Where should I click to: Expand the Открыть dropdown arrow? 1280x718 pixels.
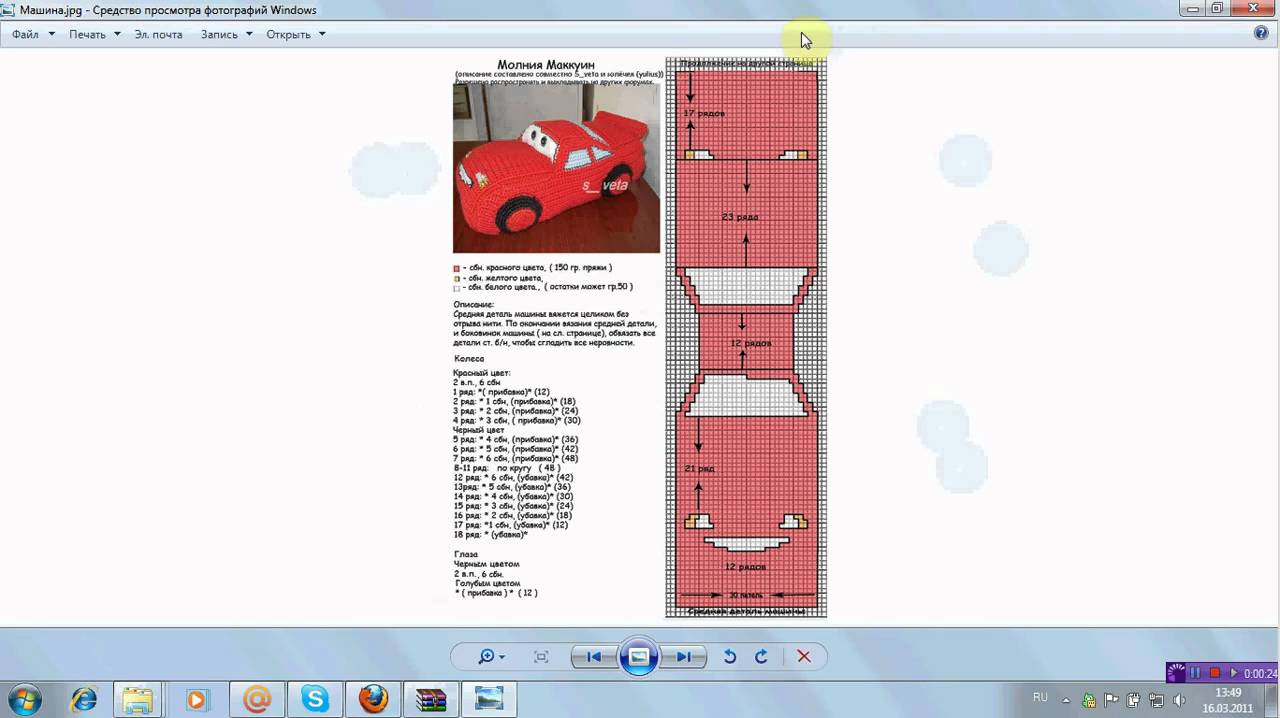point(322,34)
